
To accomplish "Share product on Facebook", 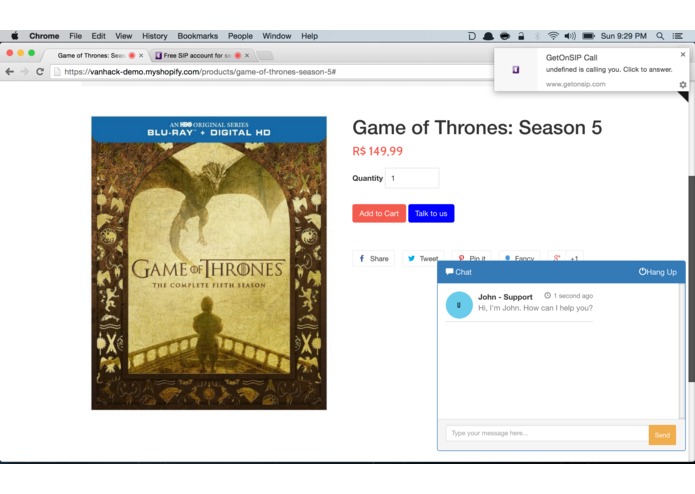I will 373,258.
